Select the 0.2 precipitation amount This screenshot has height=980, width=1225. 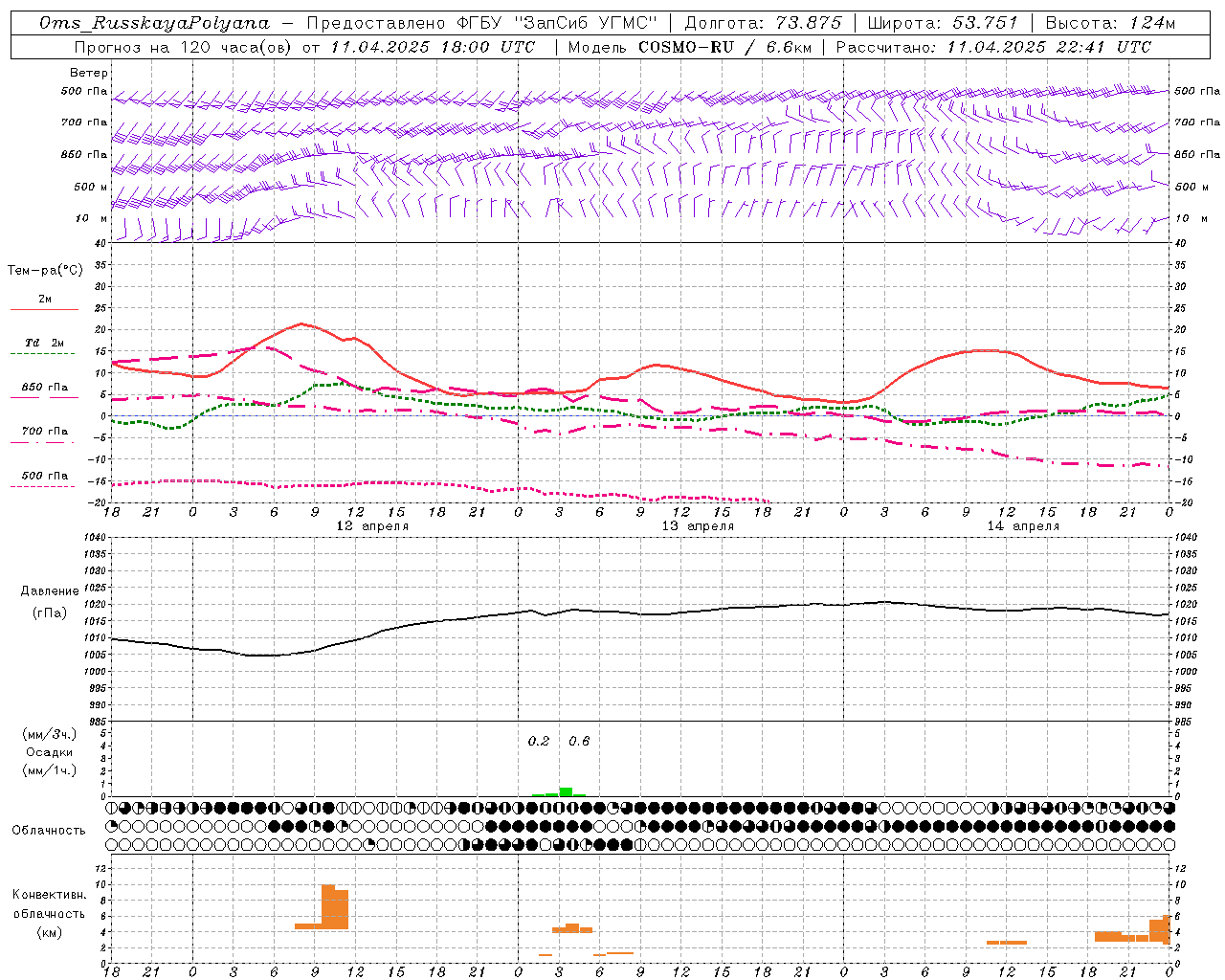click(x=539, y=742)
